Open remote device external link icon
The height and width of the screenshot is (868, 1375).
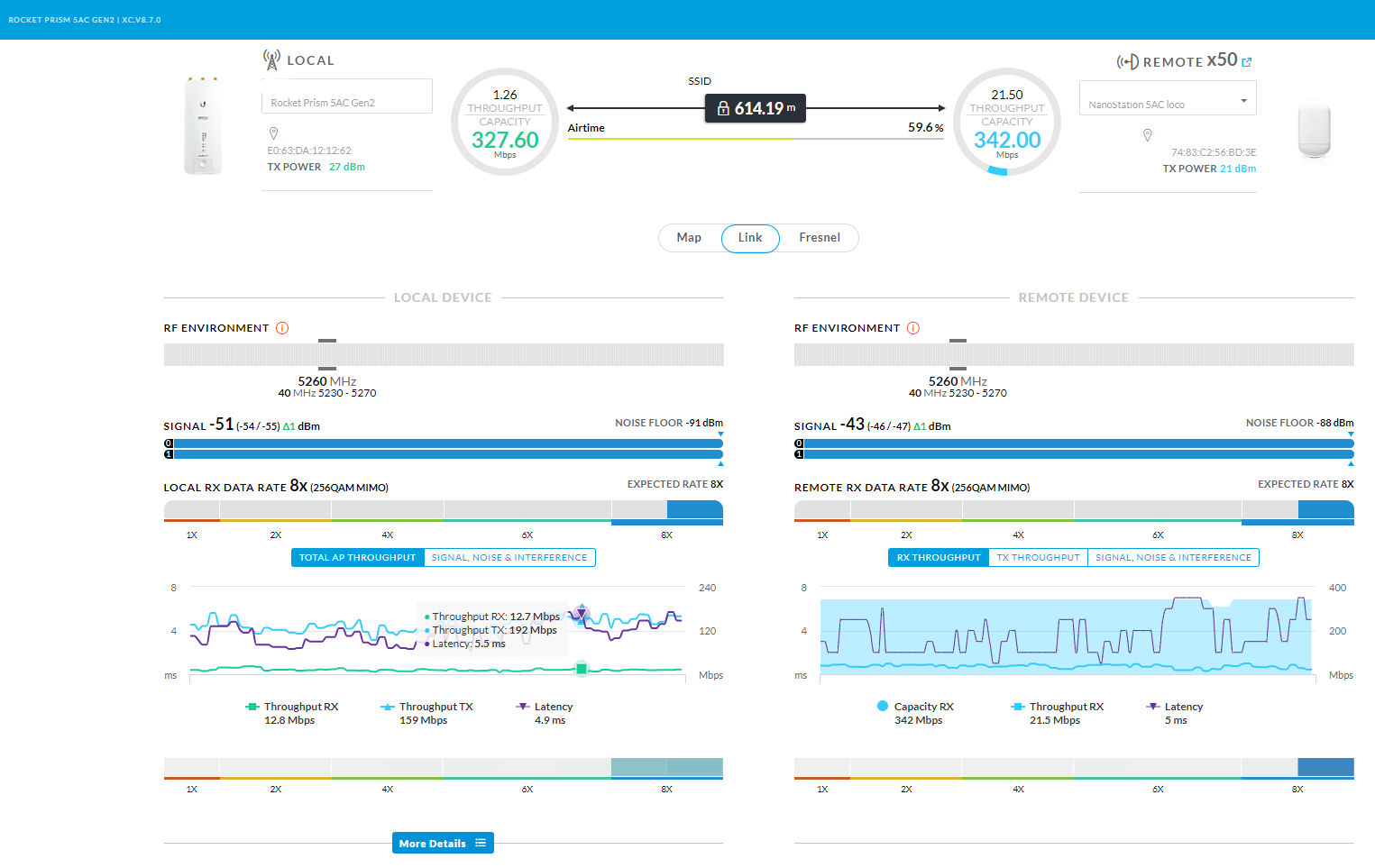click(x=1247, y=62)
